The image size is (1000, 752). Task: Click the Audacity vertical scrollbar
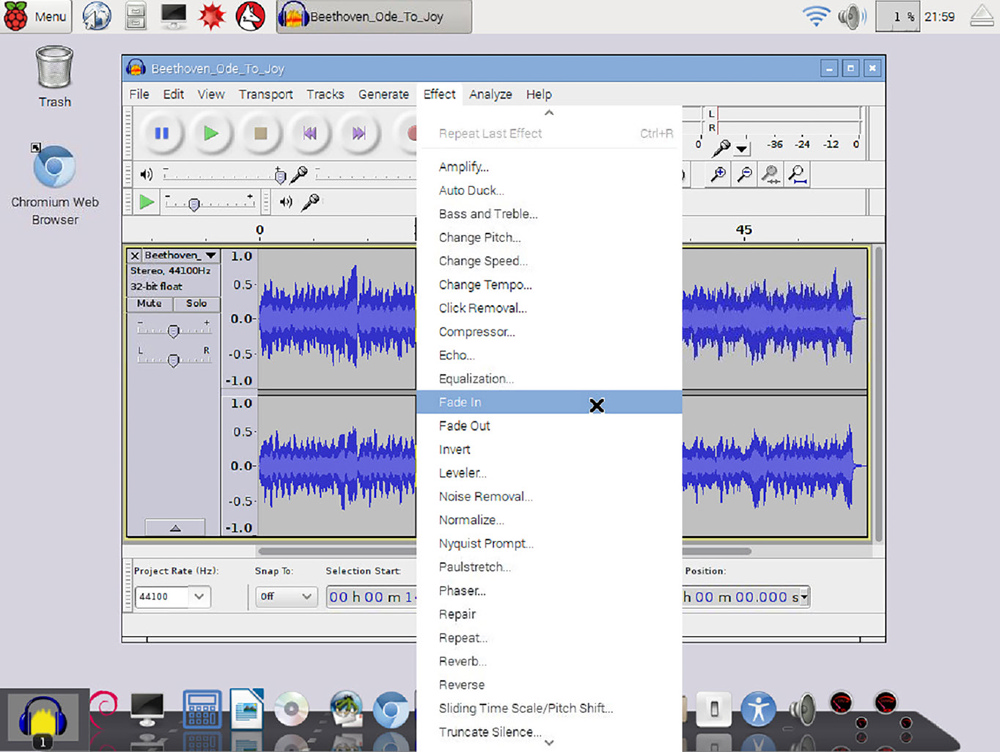(x=879, y=394)
